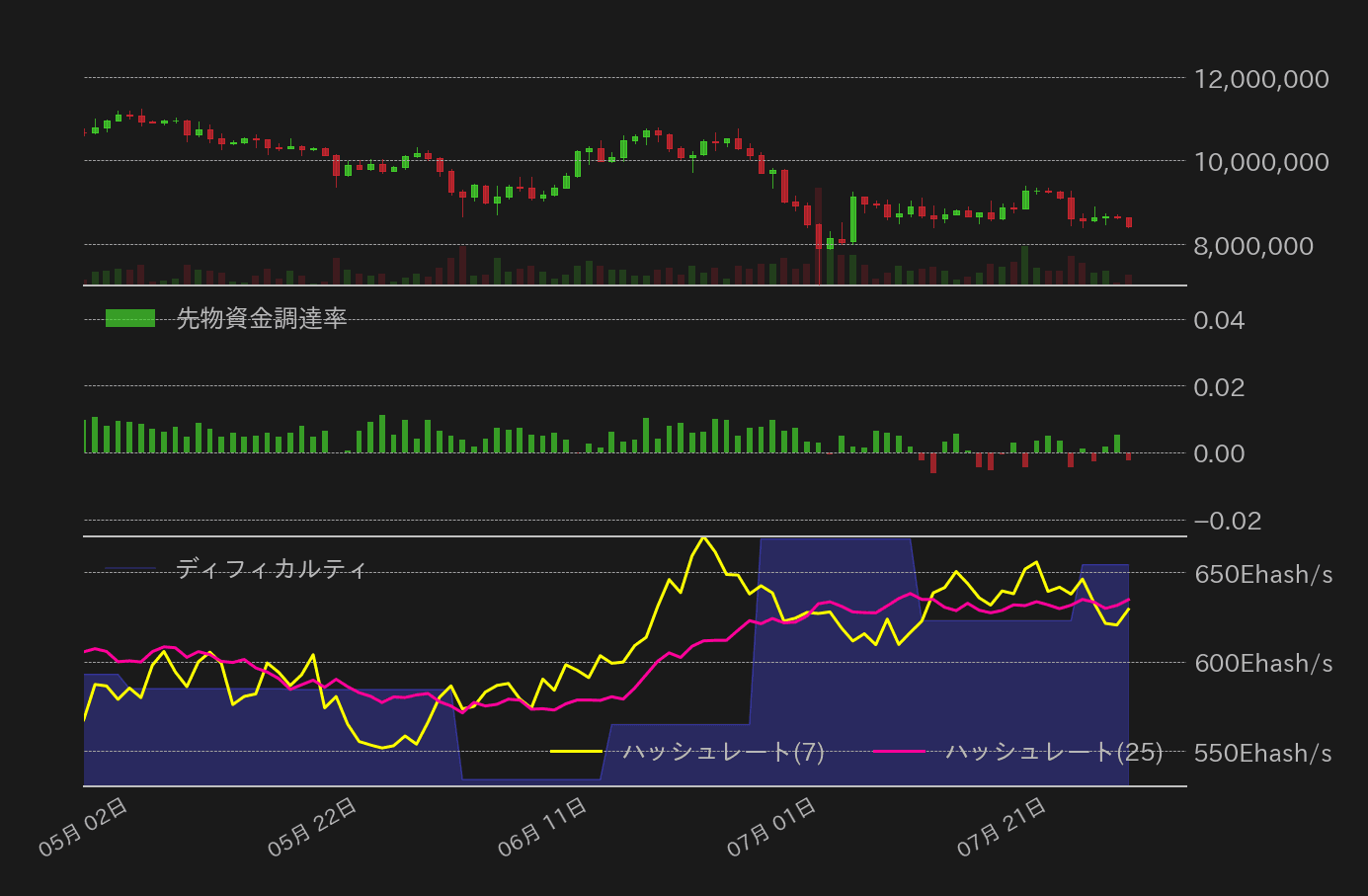Viewport: 1368px width, 896px height.
Task: Select the 05月 02日 date label
Action: click(x=84, y=827)
